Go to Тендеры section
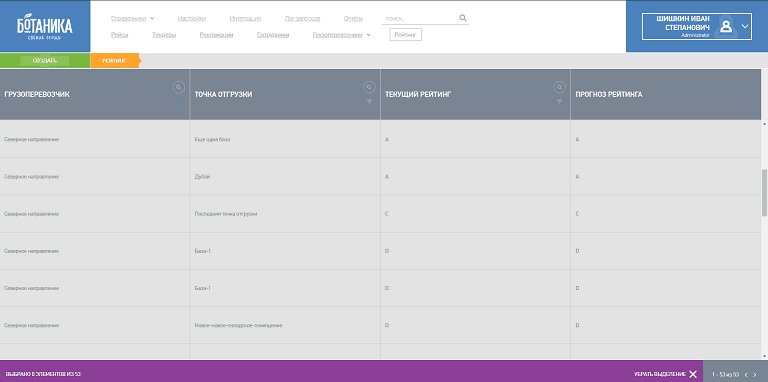 pyautogui.click(x=164, y=35)
